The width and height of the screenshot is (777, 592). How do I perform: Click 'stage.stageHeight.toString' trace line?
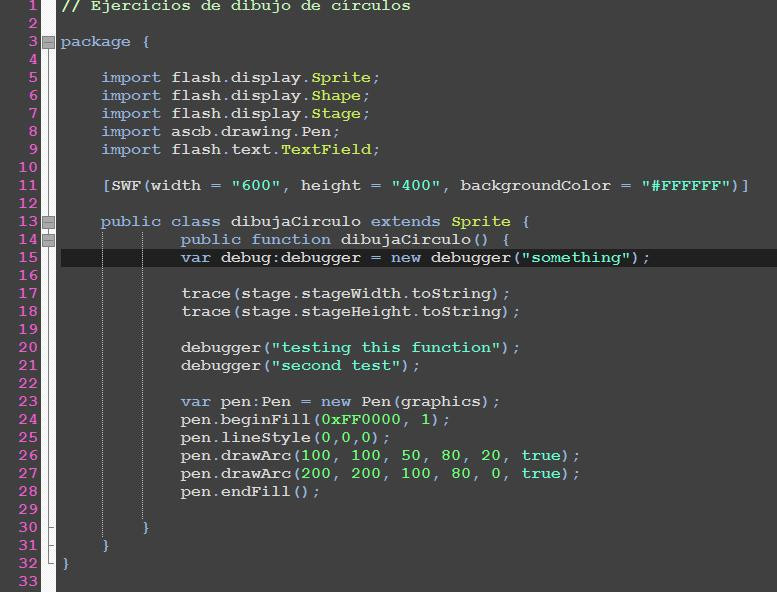tap(374, 312)
